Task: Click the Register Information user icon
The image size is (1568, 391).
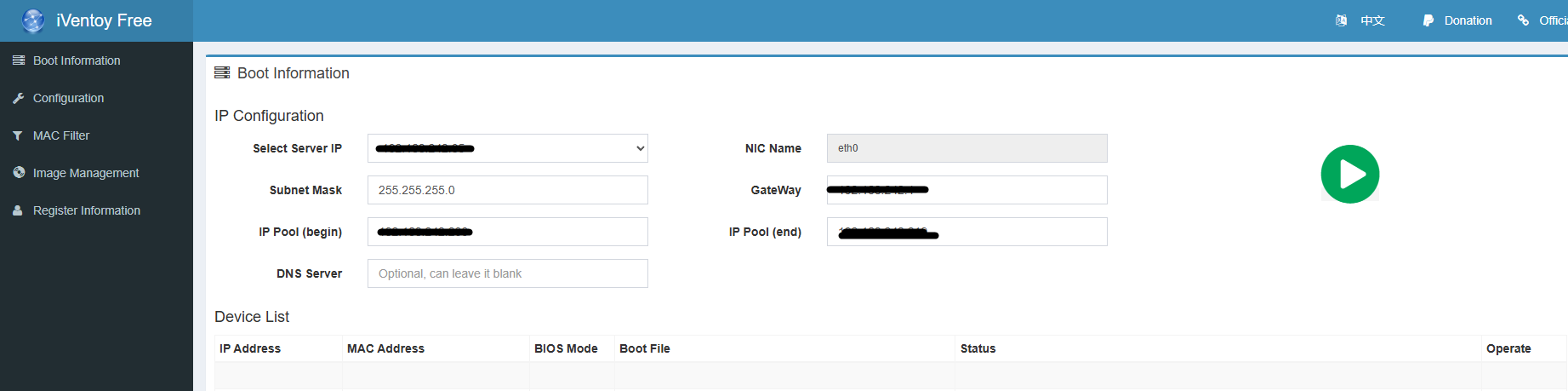Action: [18, 210]
